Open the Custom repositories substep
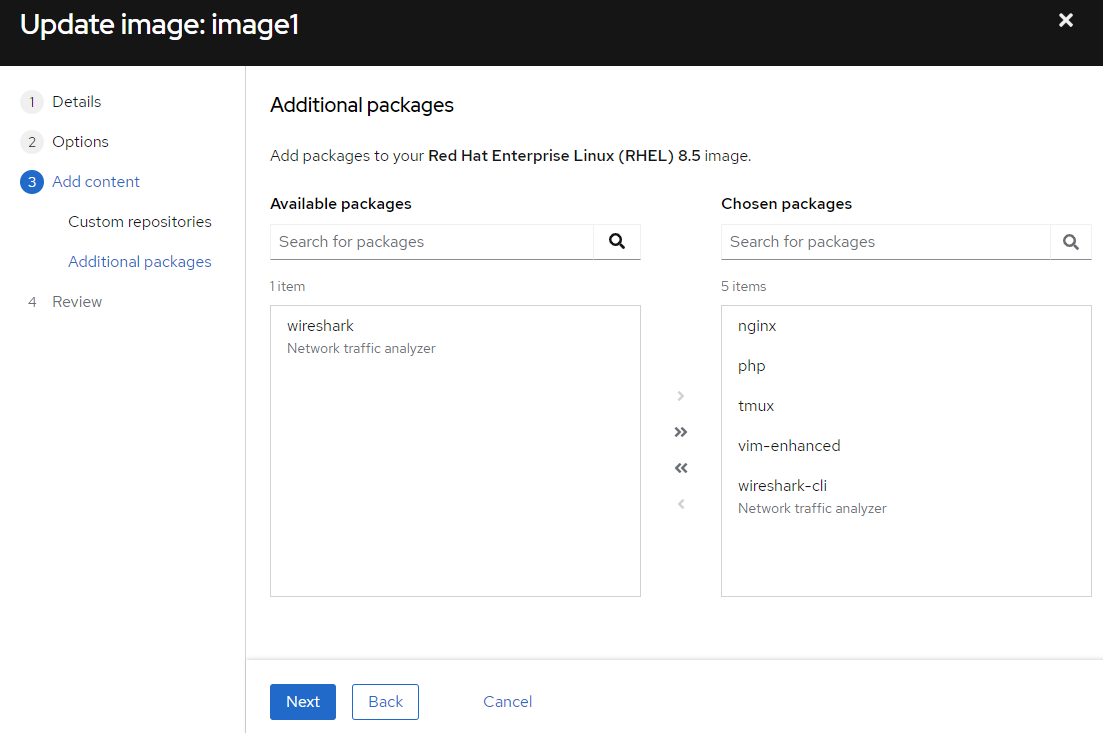 pyautogui.click(x=140, y=222)
